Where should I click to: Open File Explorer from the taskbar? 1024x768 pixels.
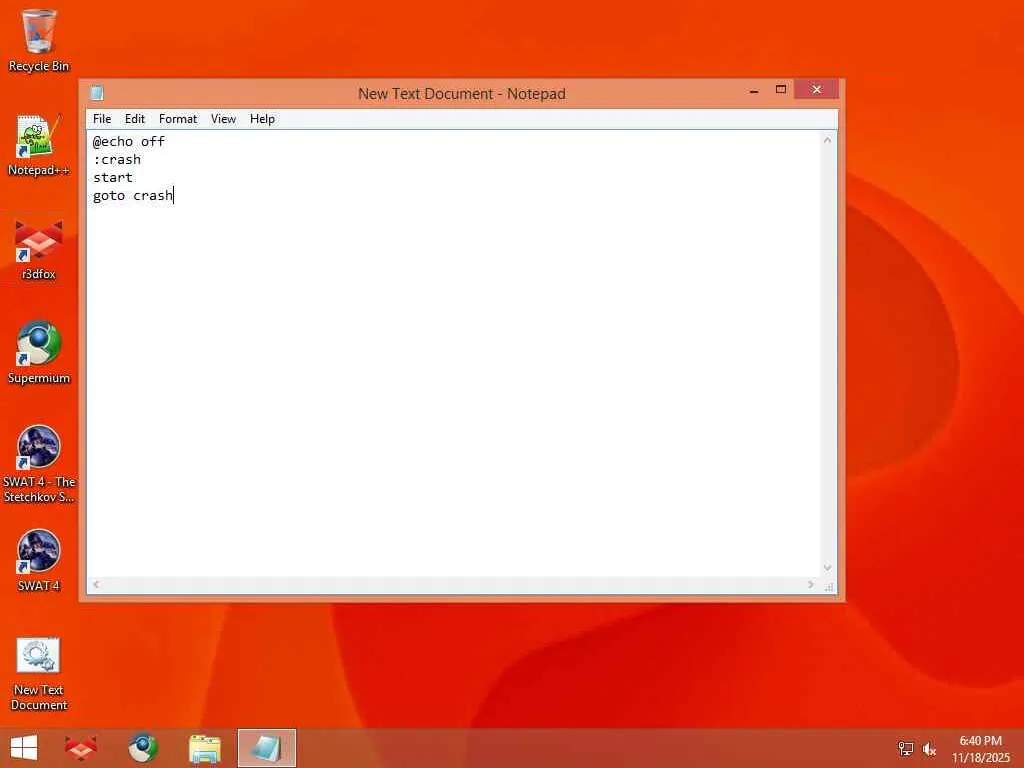[x=204, y=748]
